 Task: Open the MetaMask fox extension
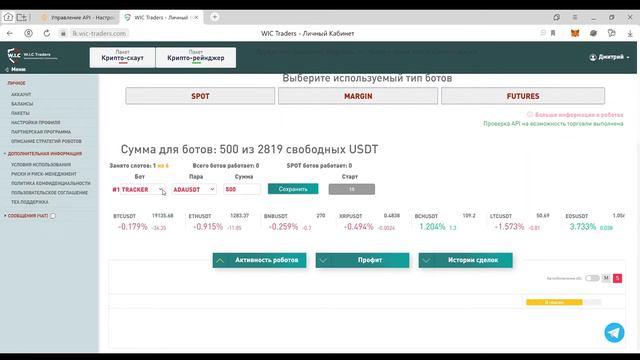pos(575,33)
